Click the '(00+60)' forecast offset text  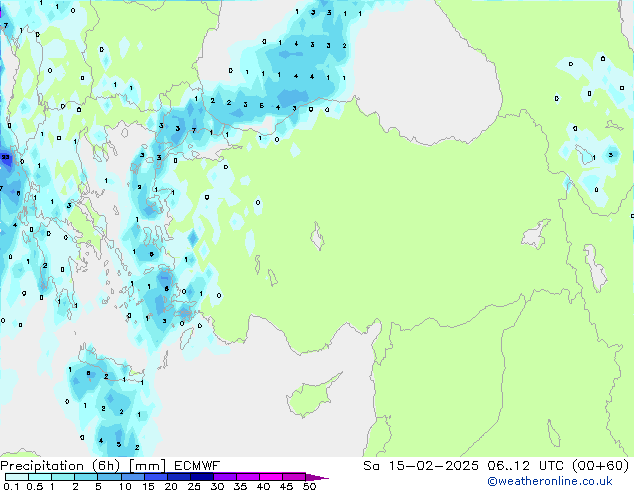[600, 466]
